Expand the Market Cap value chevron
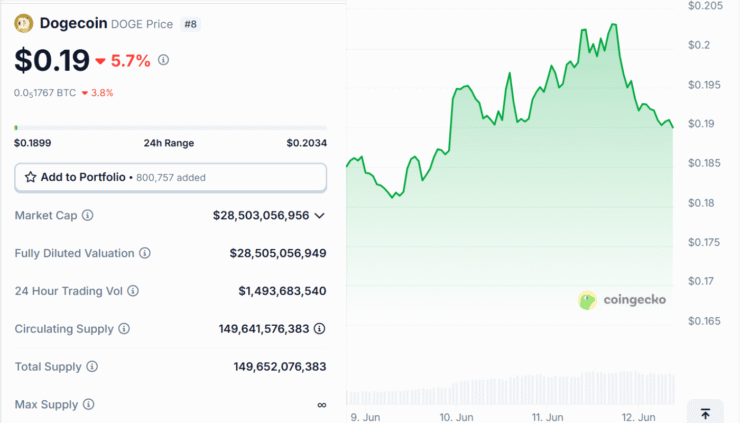The image size is (740, 423). (x=320, y=216)
